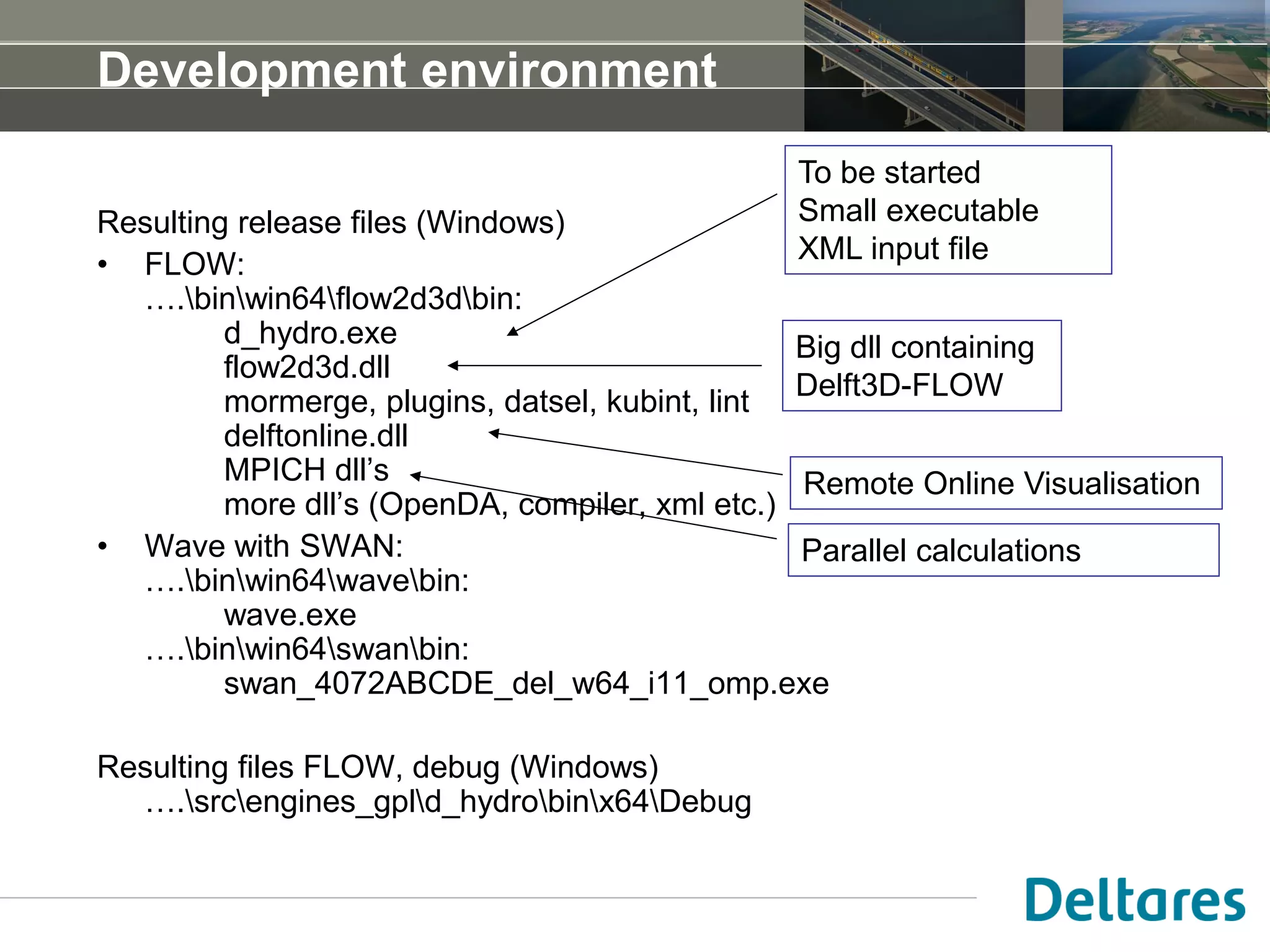1270x952 pixels.
Task: Select the 'Small executable' line
Action: 918,211
